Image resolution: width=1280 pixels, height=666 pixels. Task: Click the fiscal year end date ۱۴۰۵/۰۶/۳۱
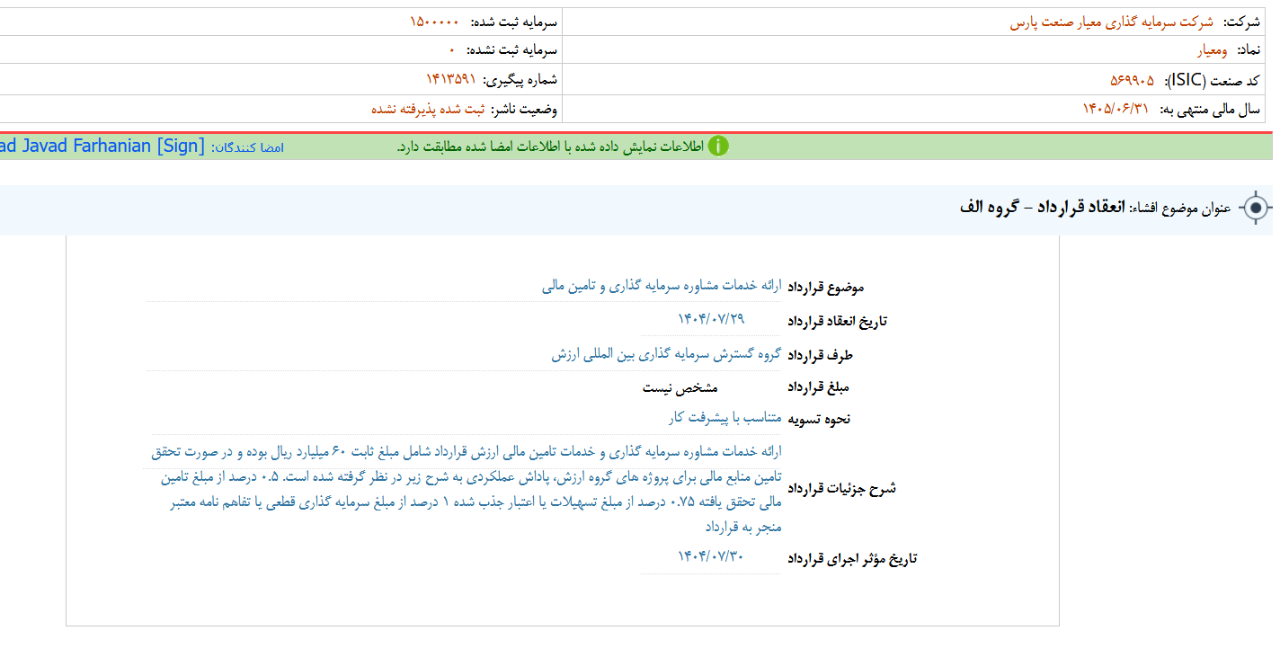pos(1115,108)
